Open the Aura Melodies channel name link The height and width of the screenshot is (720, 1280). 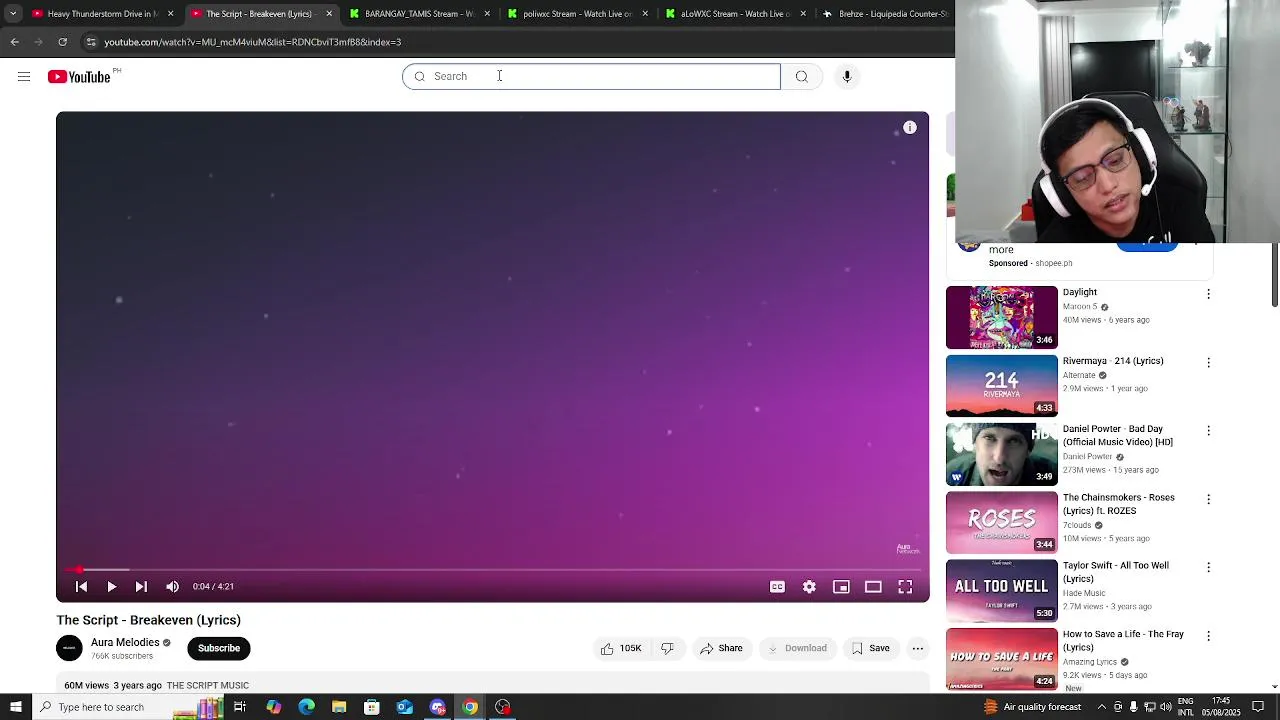(x=125, y=643)
